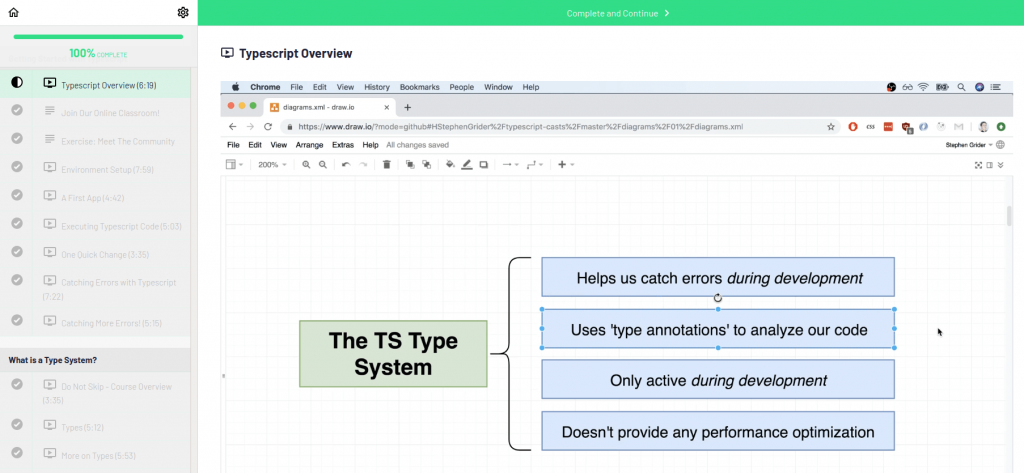This screenshot has width=1024, height=473.
Task: Open Chrome's People menu
Action: click(461, 87)
